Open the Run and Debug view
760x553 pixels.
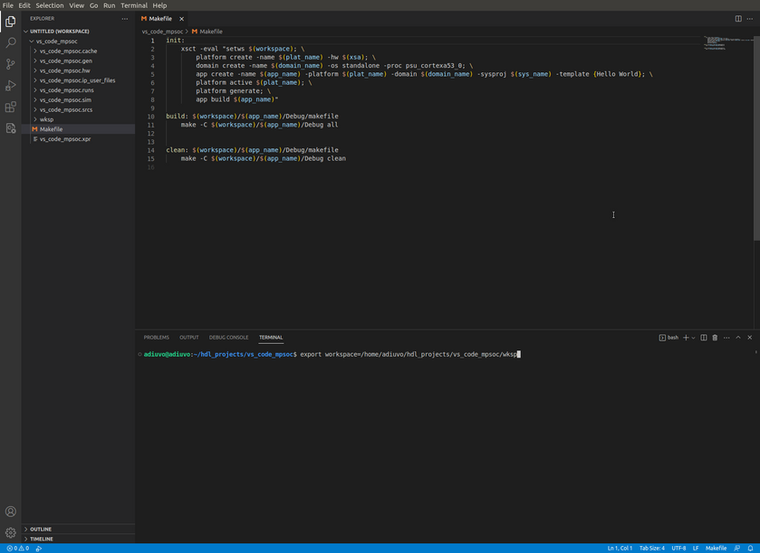tap(11, 86)
